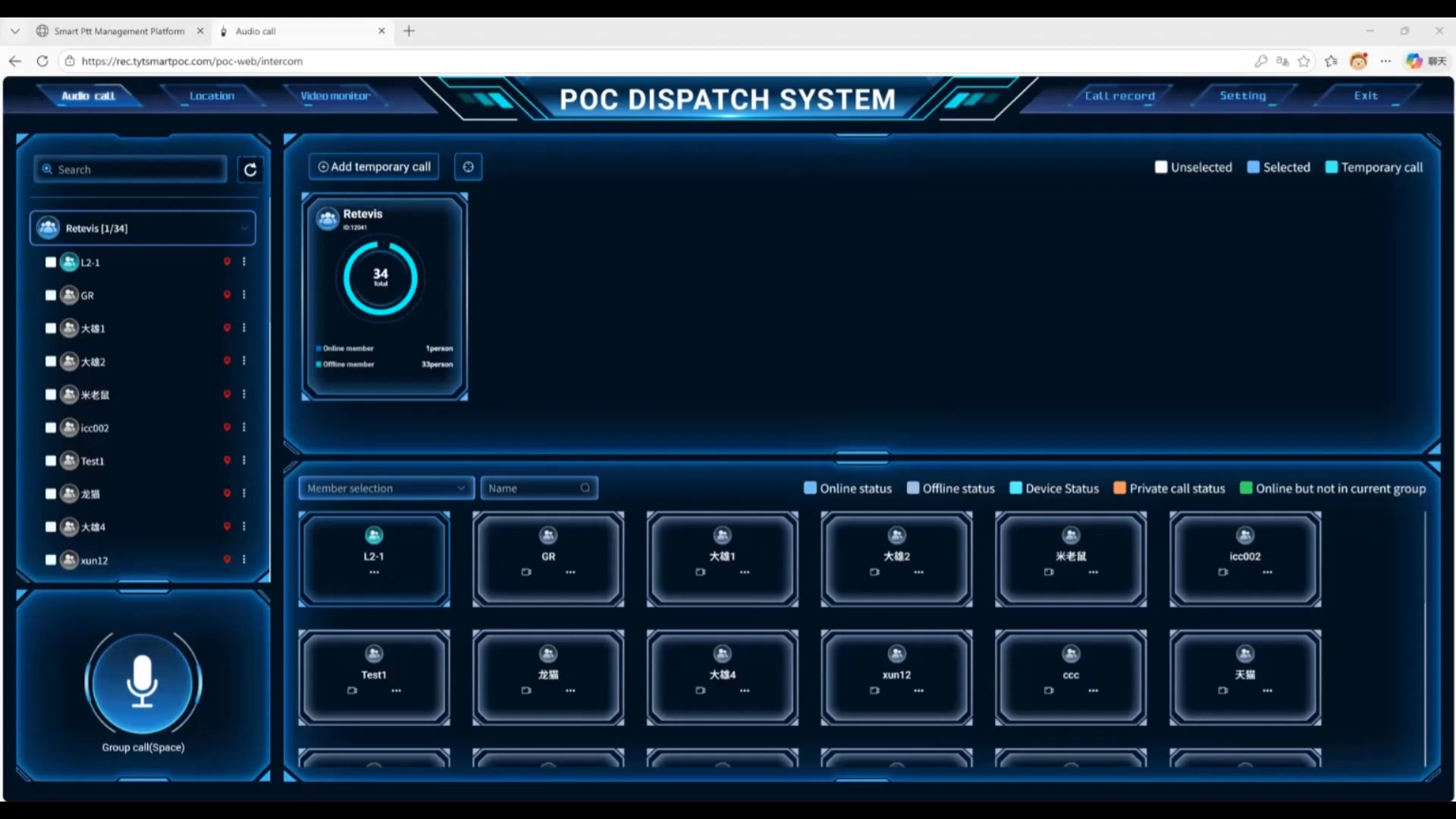Click the Exit button
The width and height of the screenshot is (1456, 819).
[x=1366, y=96]
